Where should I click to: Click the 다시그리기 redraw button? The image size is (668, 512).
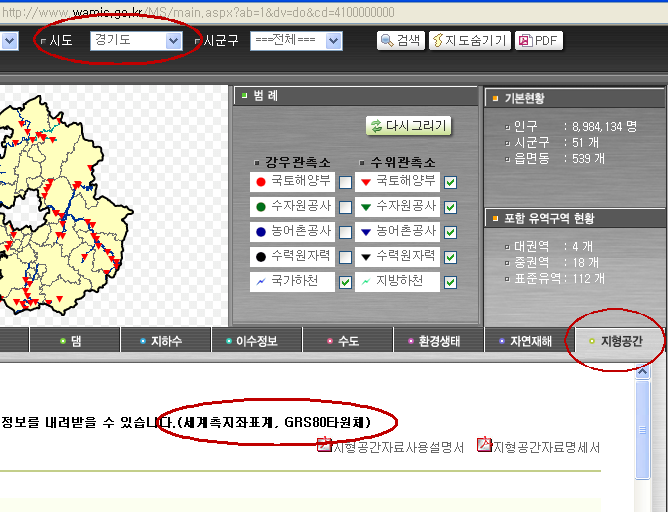pos(409,126)
